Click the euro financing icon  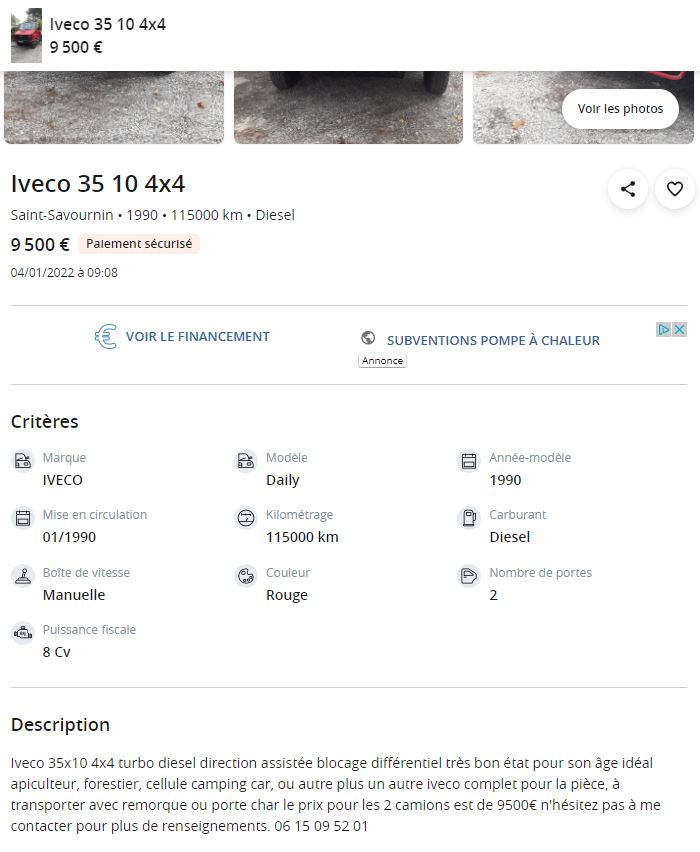(x=106, y=337)
